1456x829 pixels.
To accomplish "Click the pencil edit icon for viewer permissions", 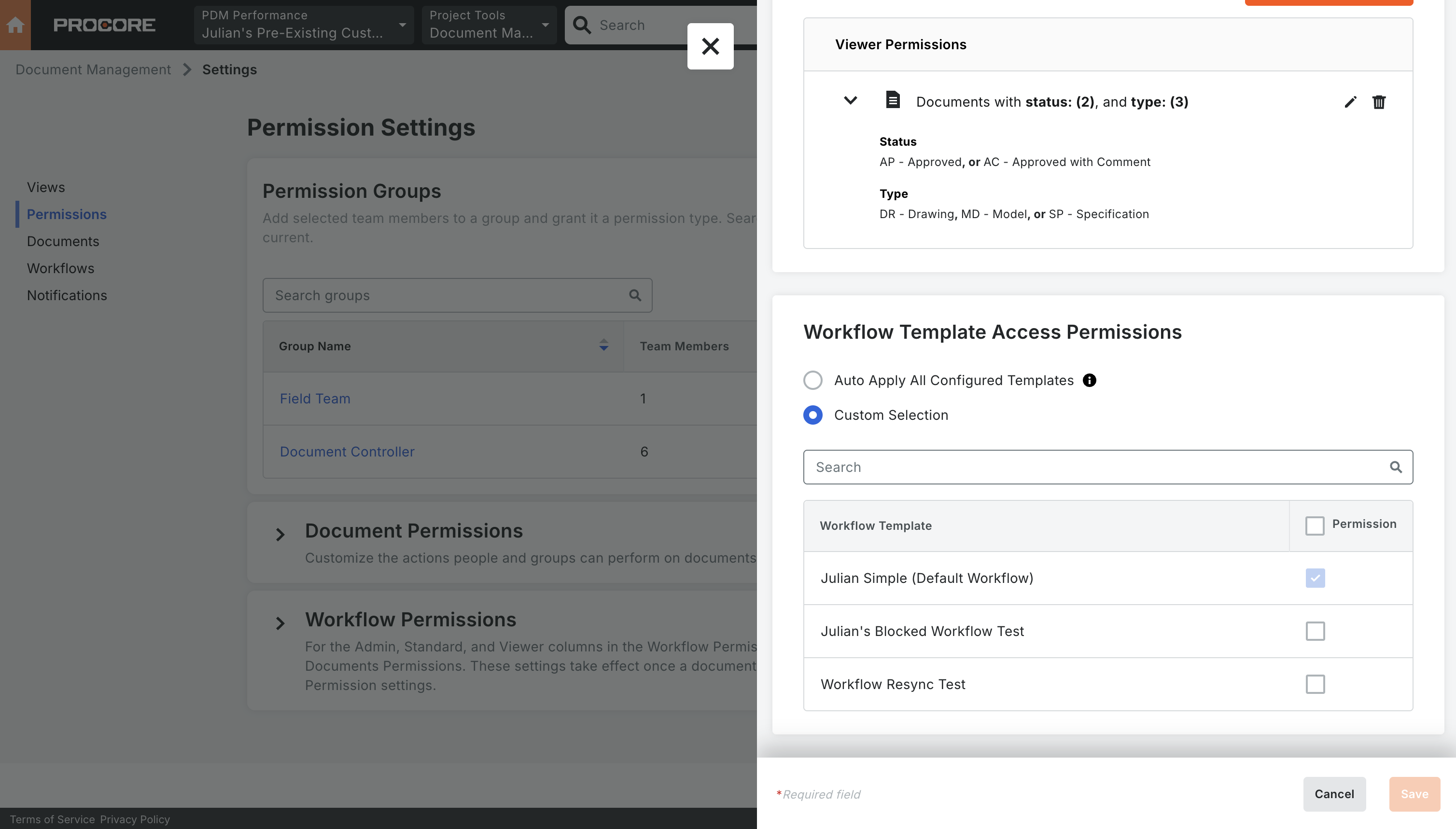I will pos(1350,102).
